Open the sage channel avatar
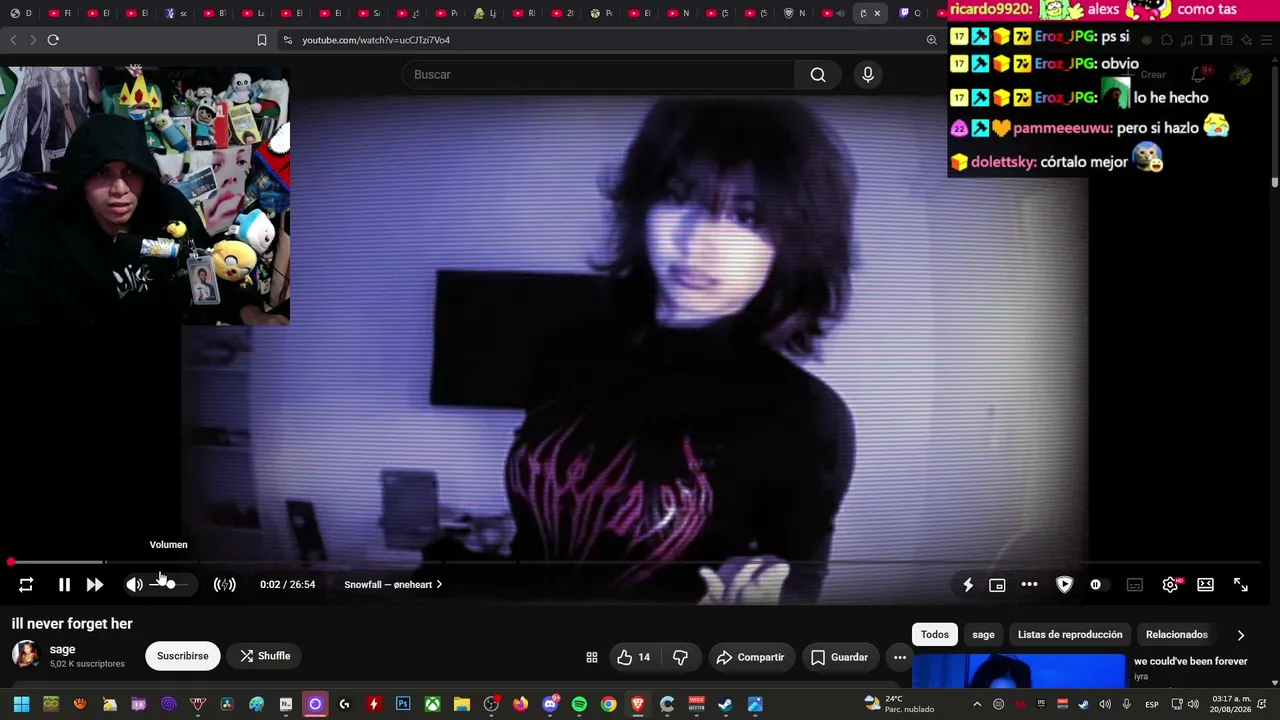 [x=26, y=655]
